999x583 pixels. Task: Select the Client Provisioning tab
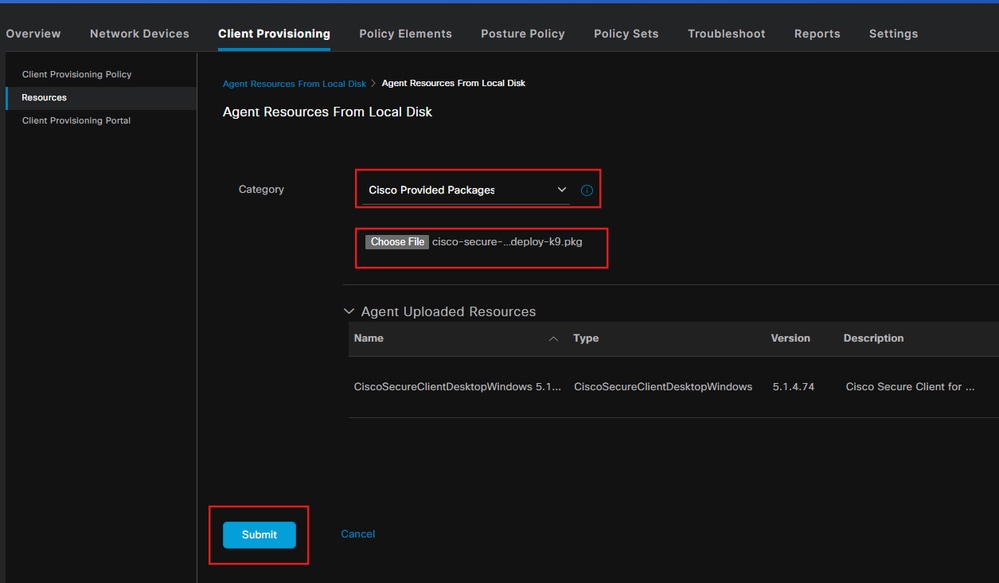274,34
